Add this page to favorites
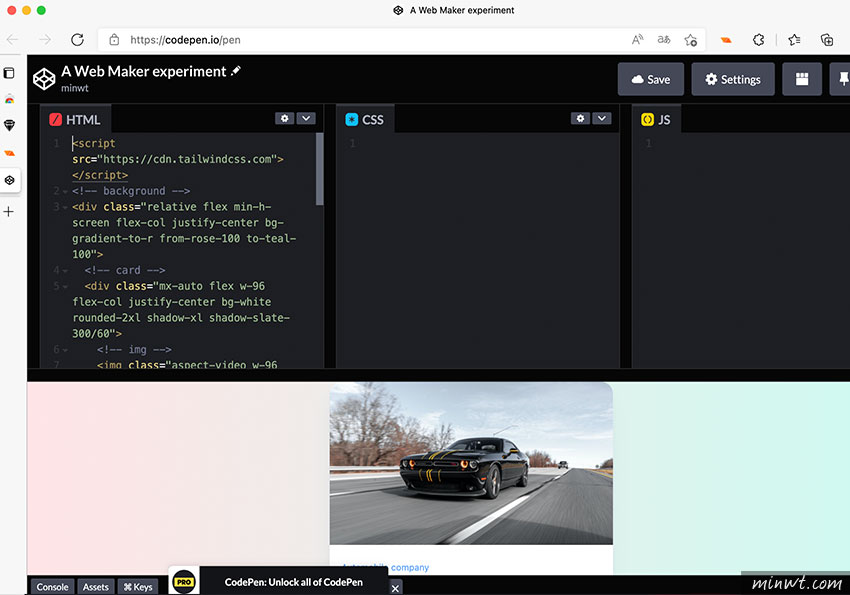 point(690,40)
